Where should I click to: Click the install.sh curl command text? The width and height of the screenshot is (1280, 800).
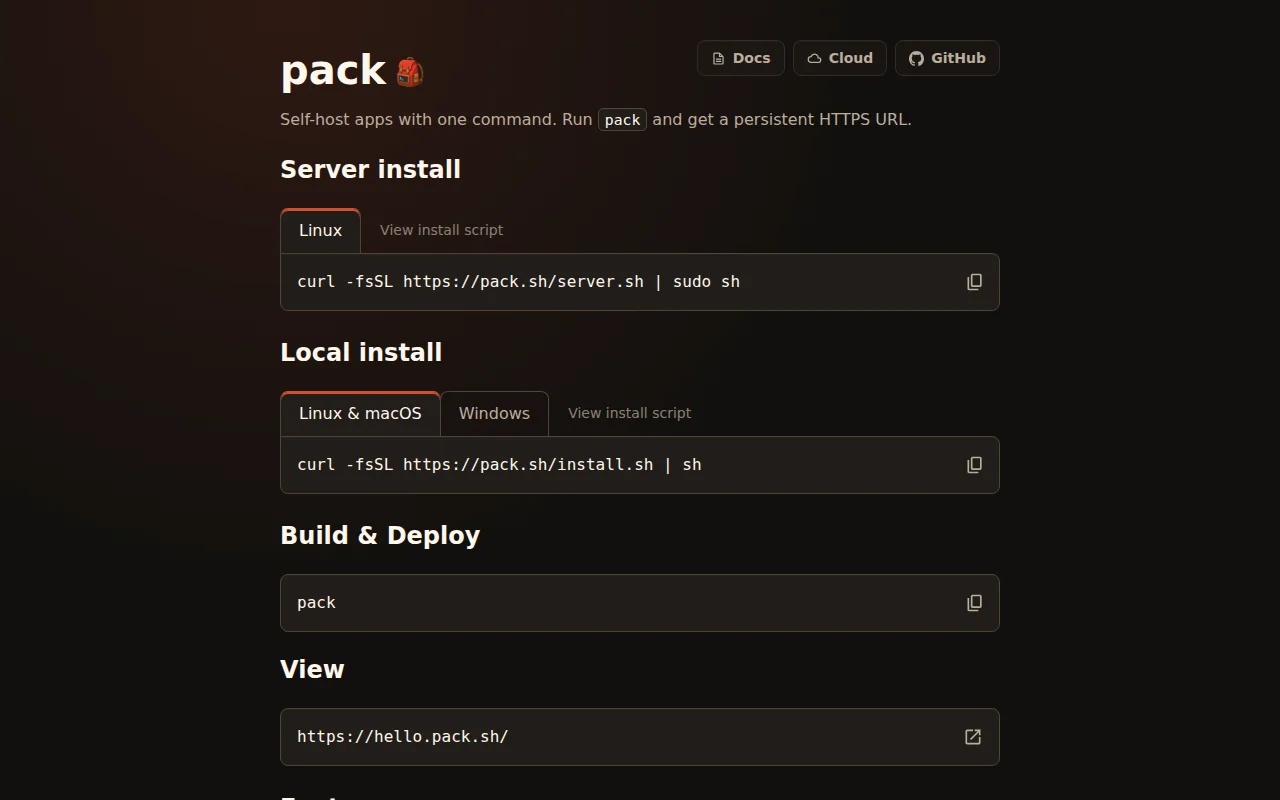[x=499, y=465]
